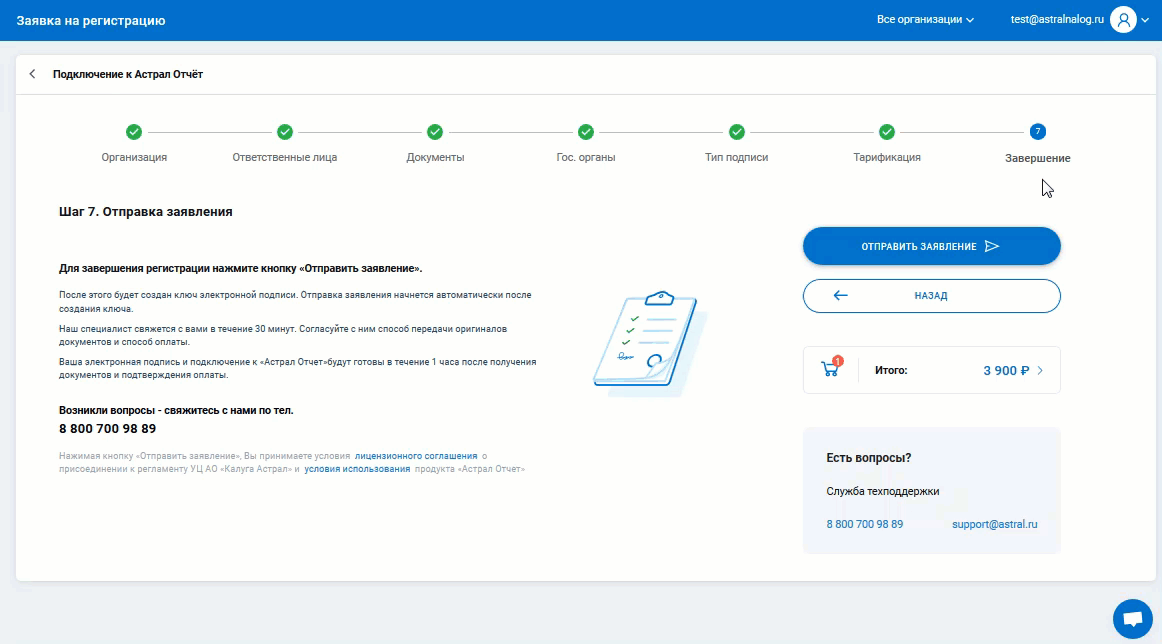This screenshot has width=1162, height=644.
Task: Click the back arrow beside Подключение к Астрал Отчёт
Action: tap(33, 74)
